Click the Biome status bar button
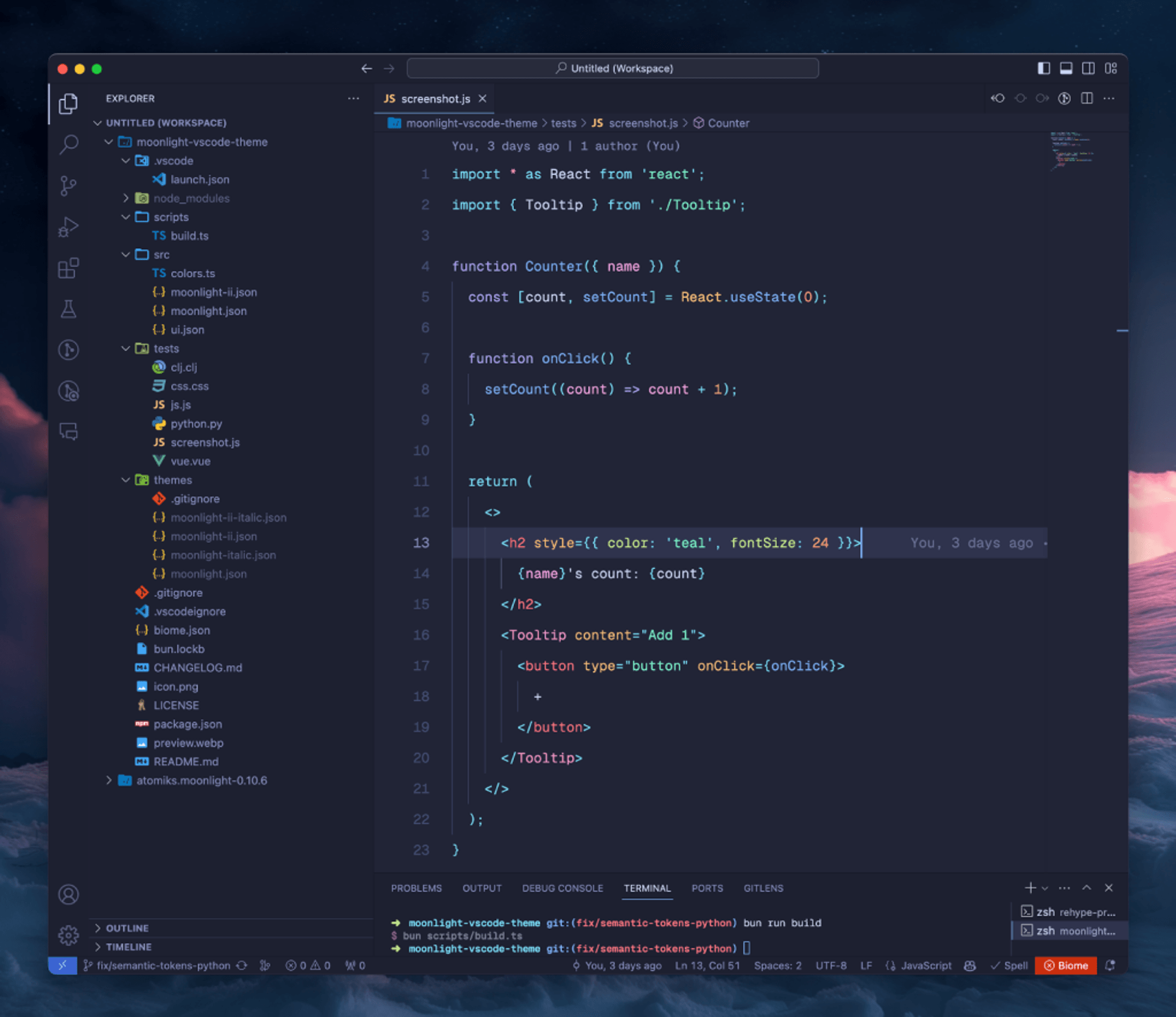 [x=1065, y=965]
